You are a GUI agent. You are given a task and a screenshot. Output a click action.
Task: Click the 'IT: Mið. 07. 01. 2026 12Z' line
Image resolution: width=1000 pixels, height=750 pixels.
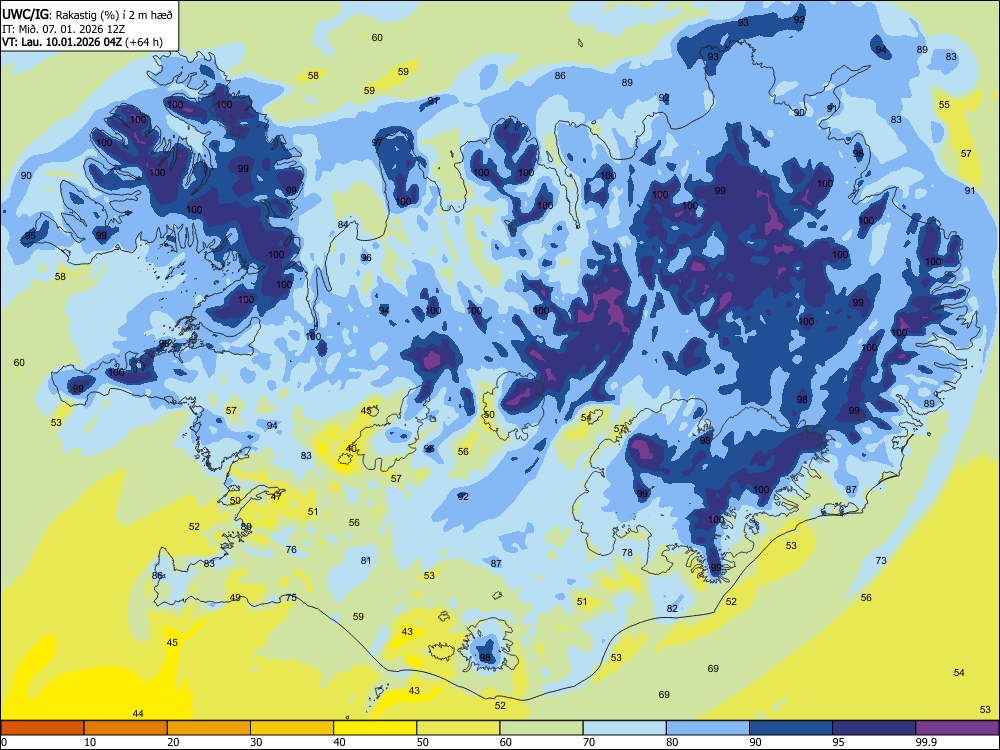(x=63, y=29)
